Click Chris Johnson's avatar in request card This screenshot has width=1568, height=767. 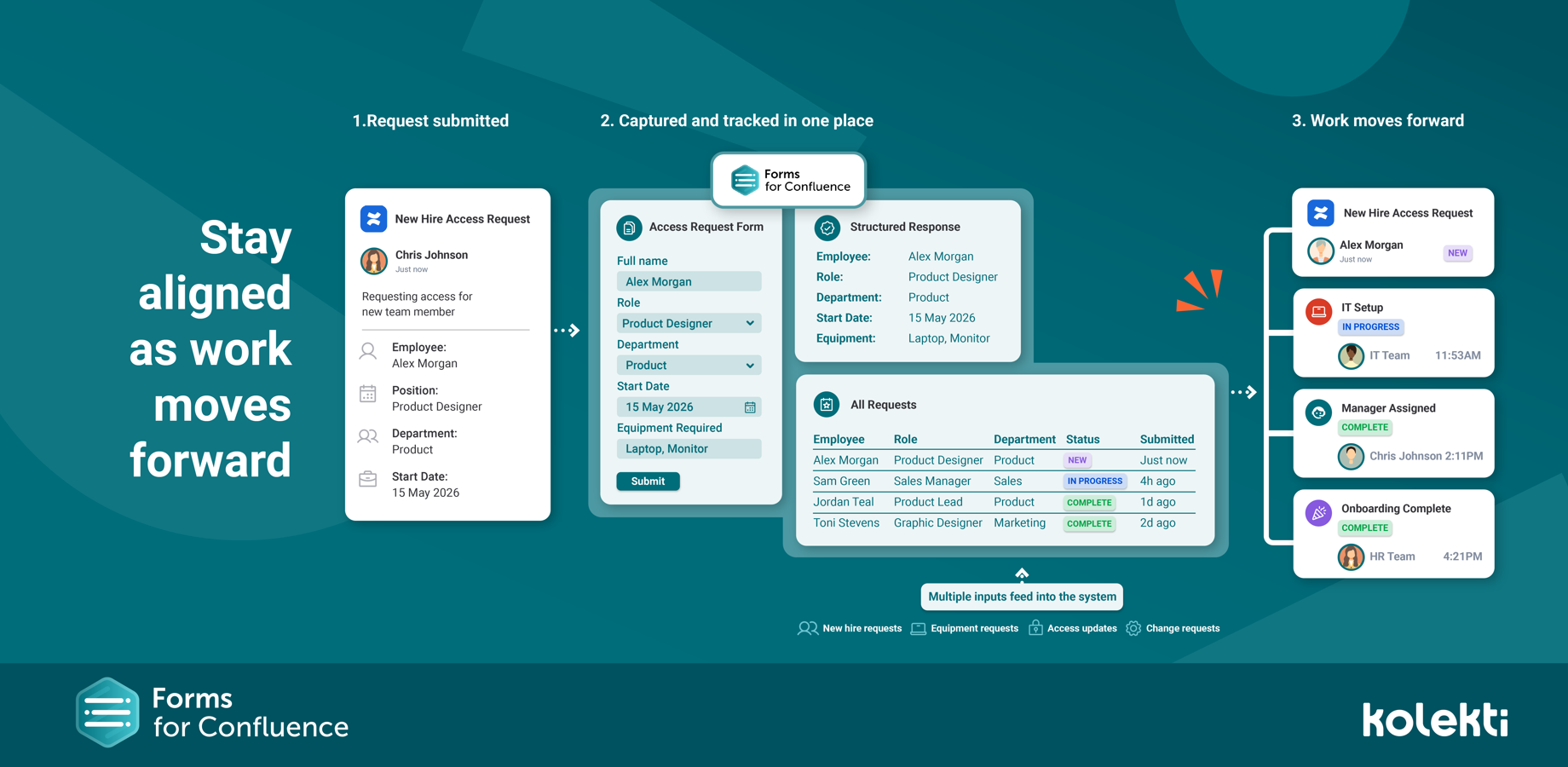pos(374,261)
